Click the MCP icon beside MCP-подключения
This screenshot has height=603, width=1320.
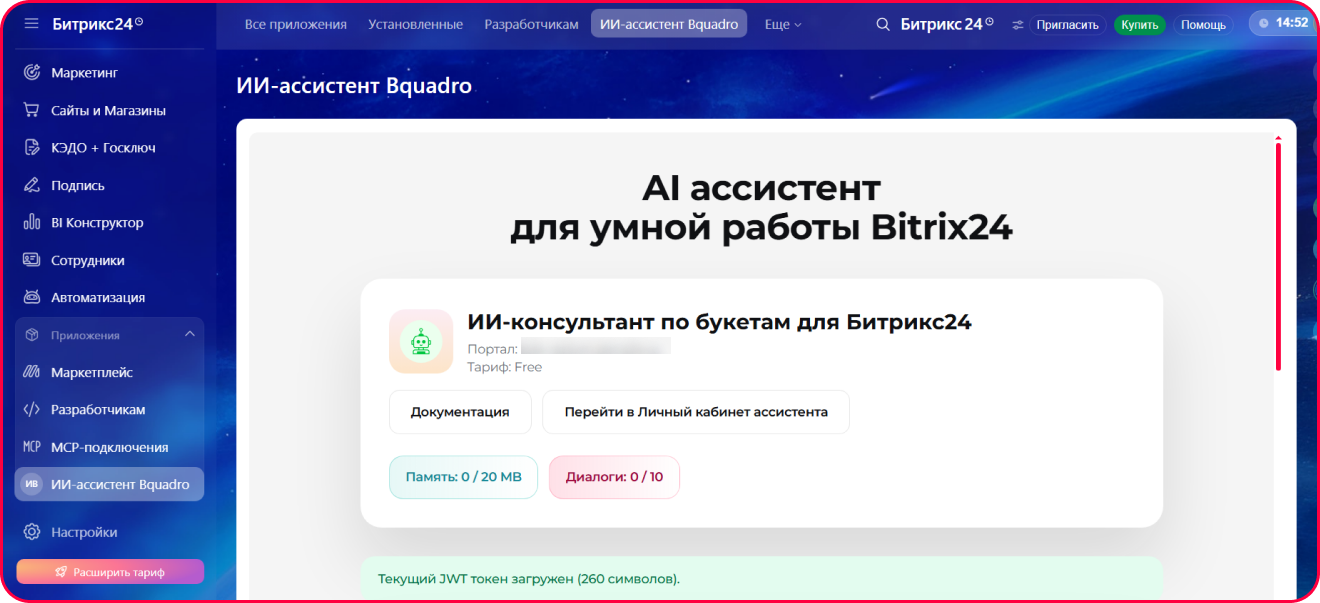pyautogui.click(x=32, y=447)
